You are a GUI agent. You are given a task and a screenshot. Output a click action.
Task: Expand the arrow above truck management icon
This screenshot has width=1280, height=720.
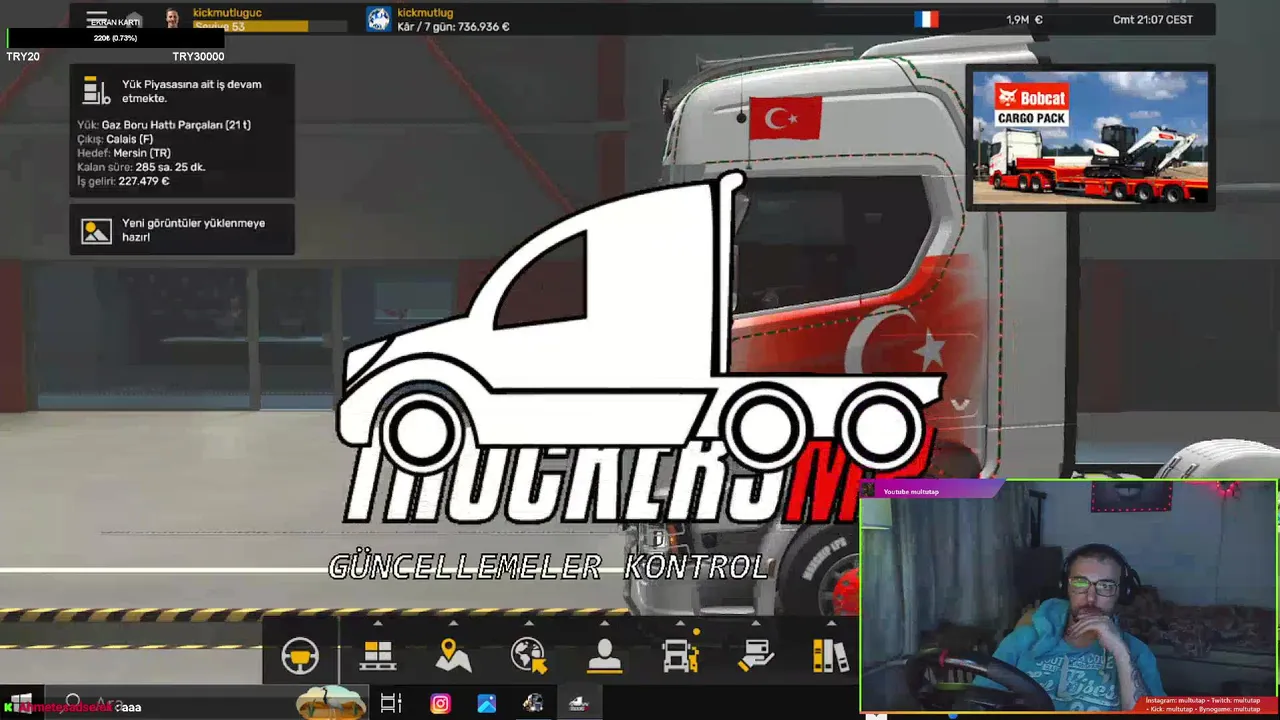(680, 624)
